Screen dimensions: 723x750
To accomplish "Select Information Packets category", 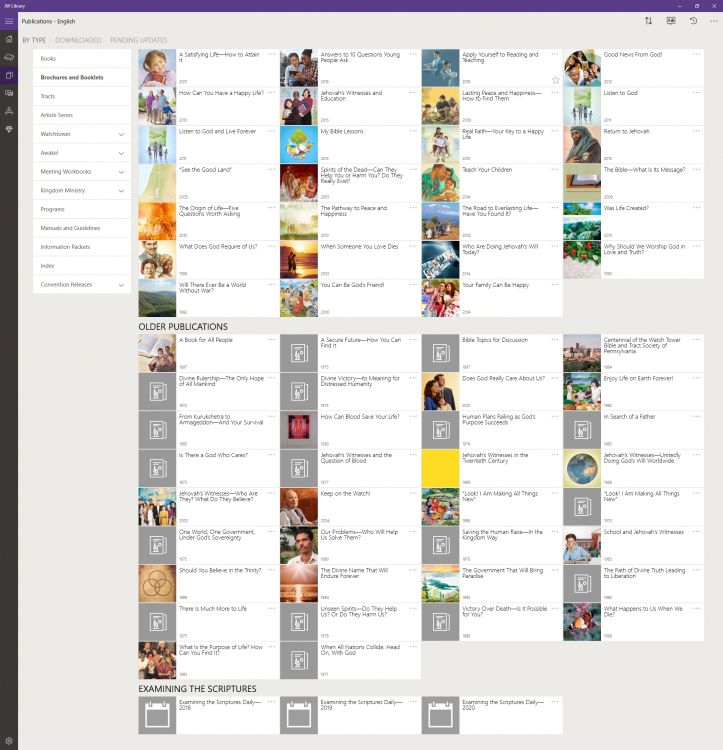I will click(82, 247).
